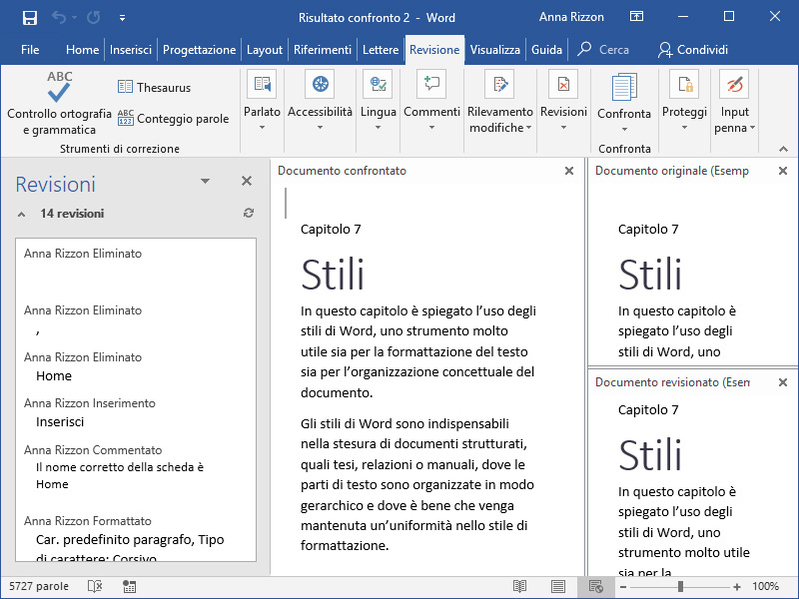
Task: Click the Save icon in the title bar
Action: coord(30,18)
